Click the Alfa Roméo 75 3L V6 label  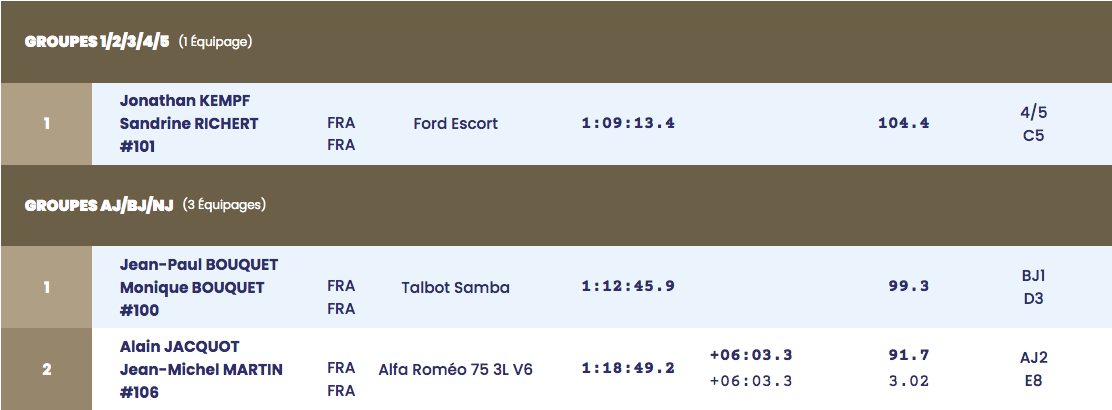pyautogui.click(x=455, y=370)
